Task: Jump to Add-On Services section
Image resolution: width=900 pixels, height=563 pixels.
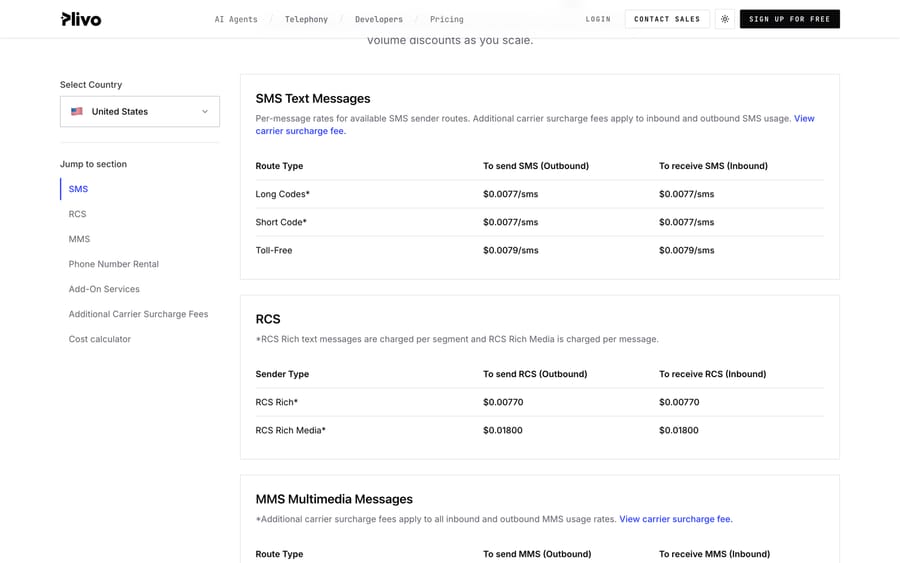Action: [x=104, y=289]
